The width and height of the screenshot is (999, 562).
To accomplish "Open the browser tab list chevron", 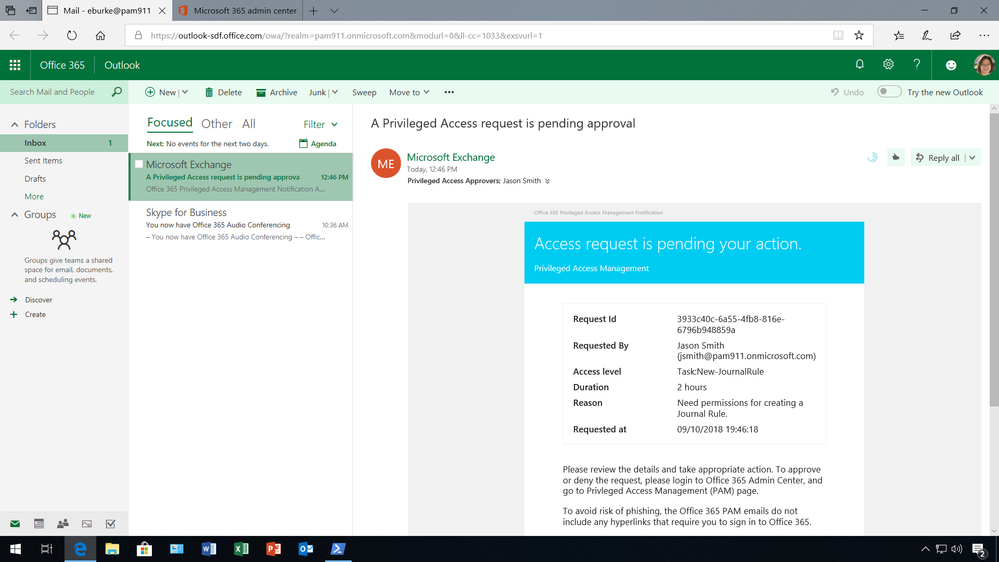I will [x=334, y=11].
